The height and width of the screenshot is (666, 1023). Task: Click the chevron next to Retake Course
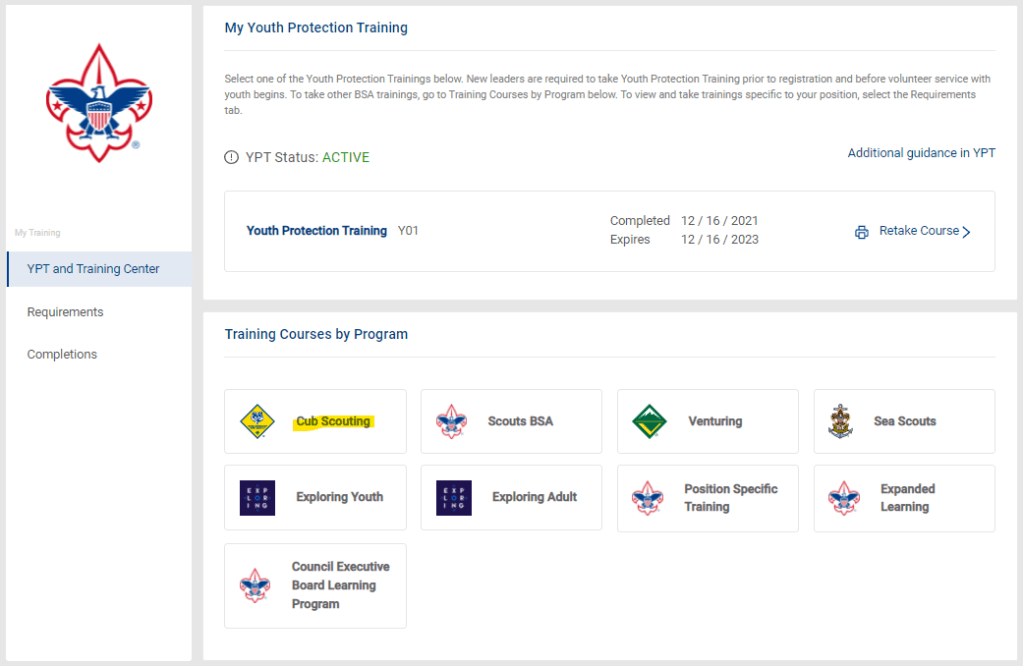pyautogui.click(x=967, y=232)
